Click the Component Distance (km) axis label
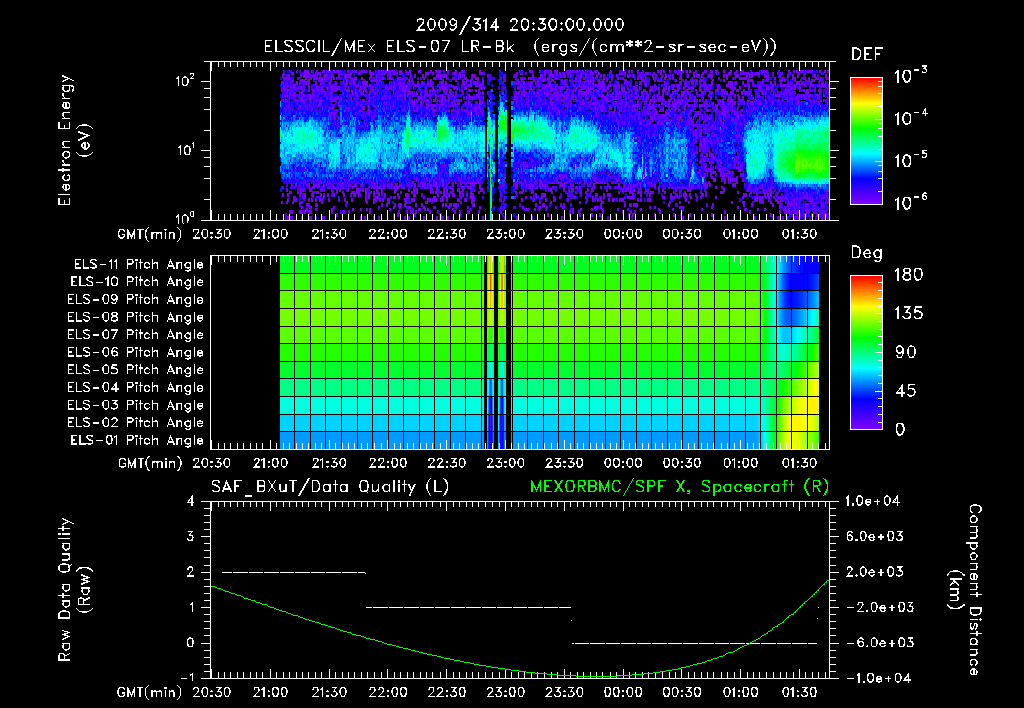 coord(965,590)
